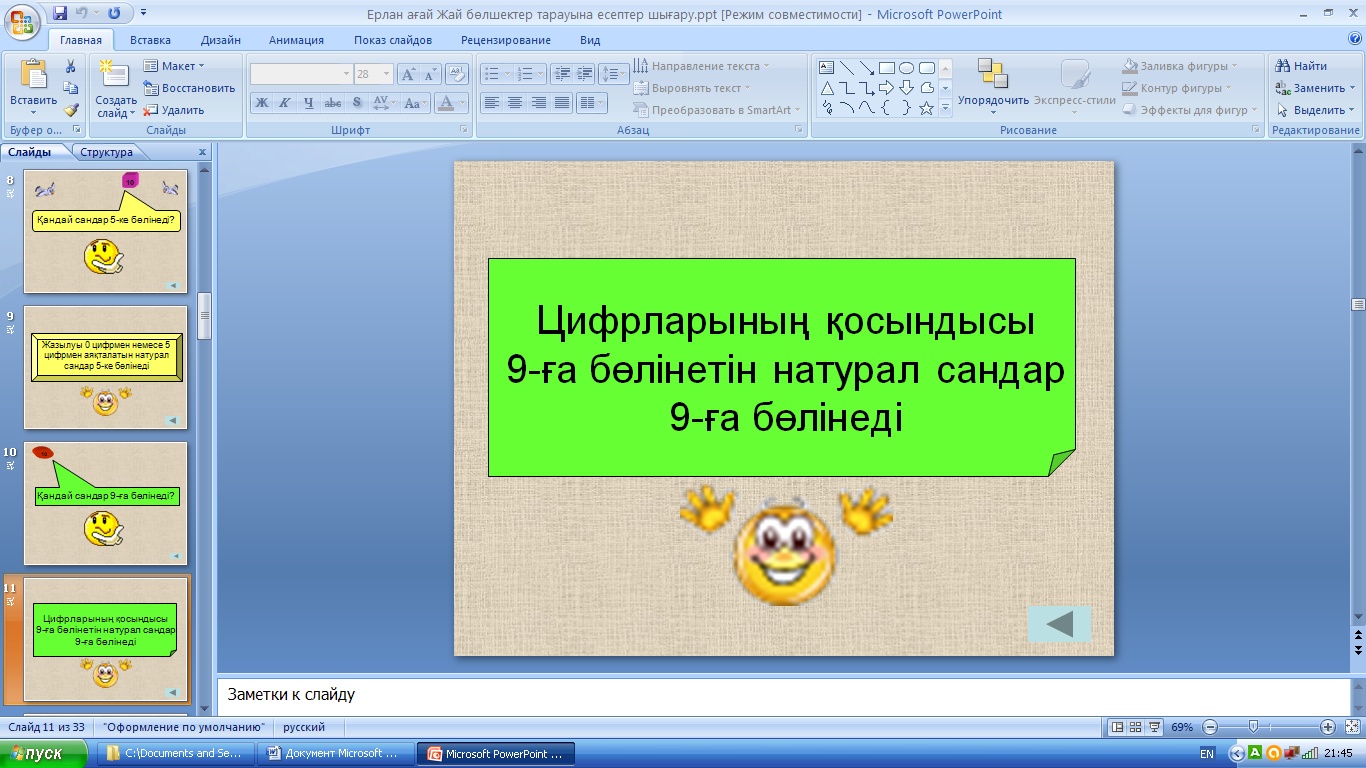Click the Save icon in quick access toolbar
This screenshot has width=1366, height=768.
click(x=61, y=13)
